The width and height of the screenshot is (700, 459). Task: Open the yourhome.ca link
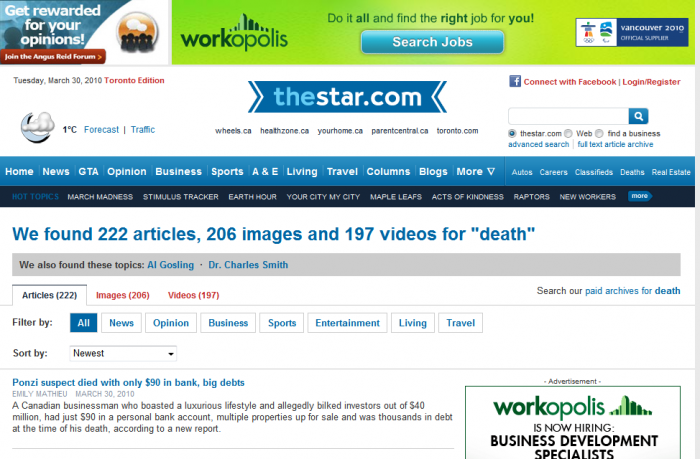(x=340, y=131)
